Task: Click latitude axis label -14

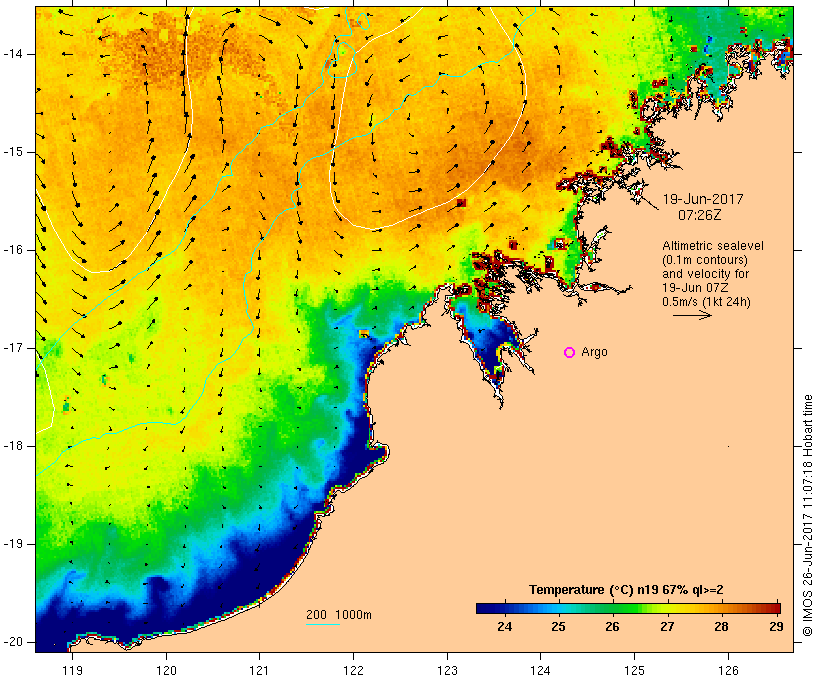Action: point(12,54)
